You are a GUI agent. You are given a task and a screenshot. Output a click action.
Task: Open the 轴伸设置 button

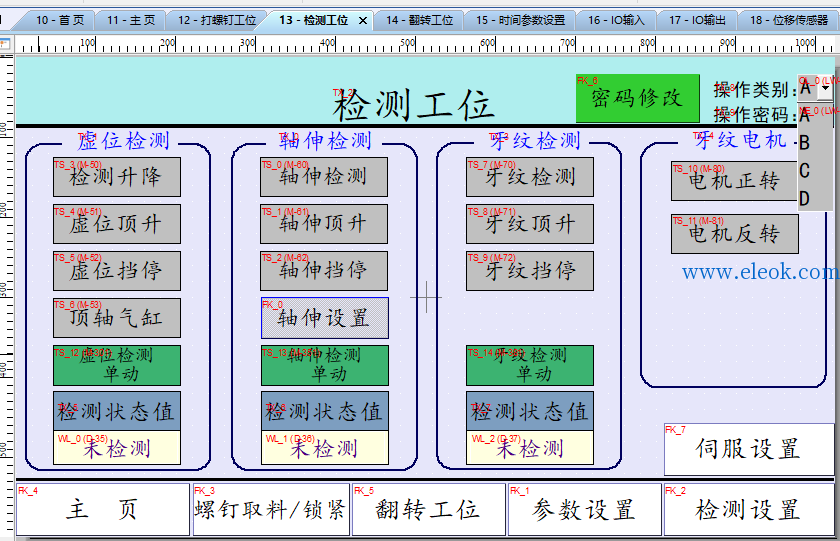click(325, 318)
